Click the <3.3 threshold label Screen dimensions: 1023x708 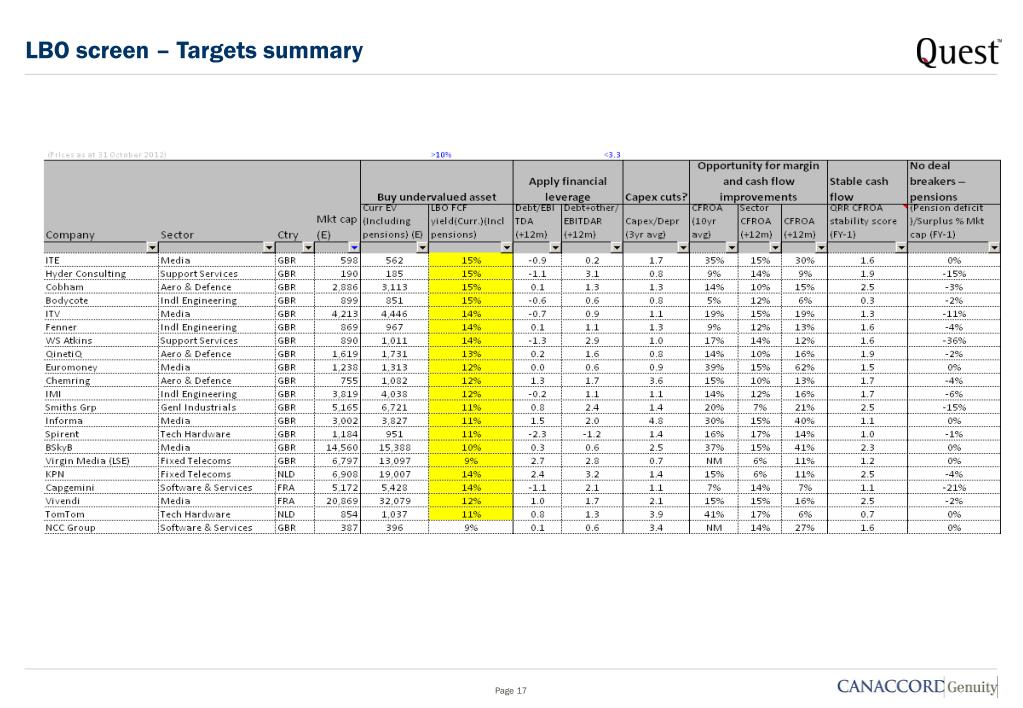point(612,155)
